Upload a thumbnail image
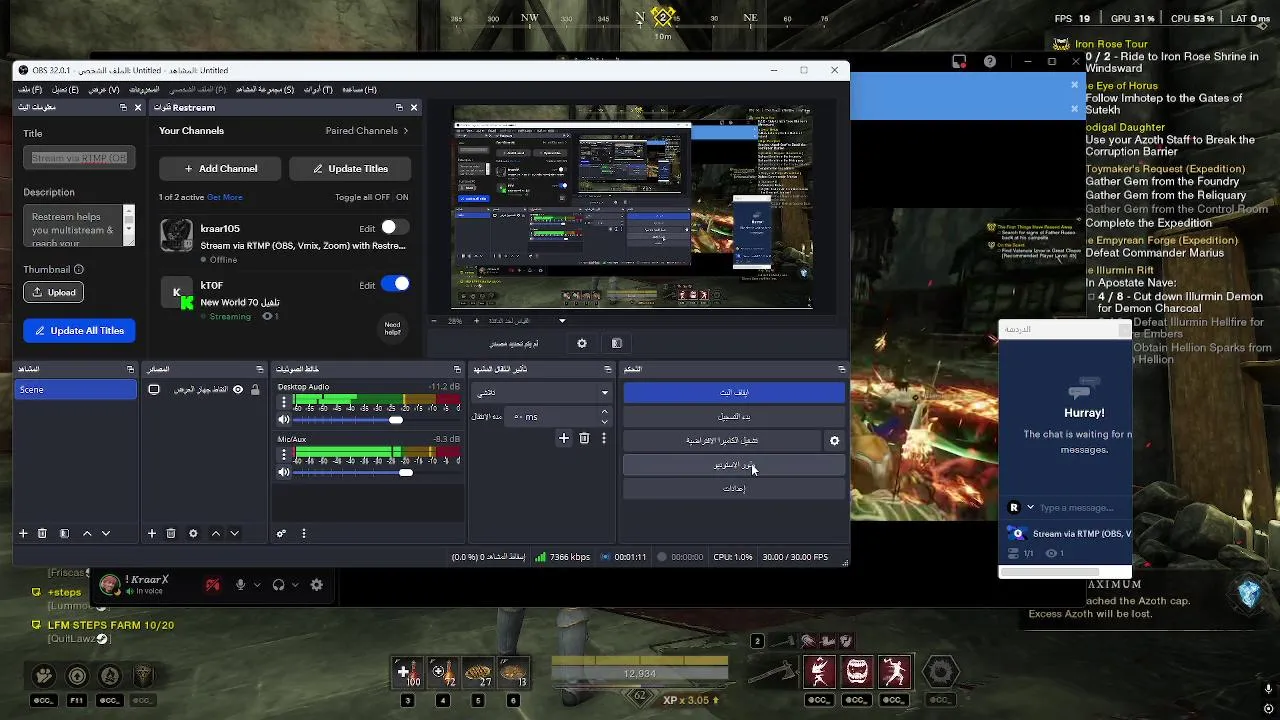1280x720 pixels. pyautogui.click(x=54, y=292)
